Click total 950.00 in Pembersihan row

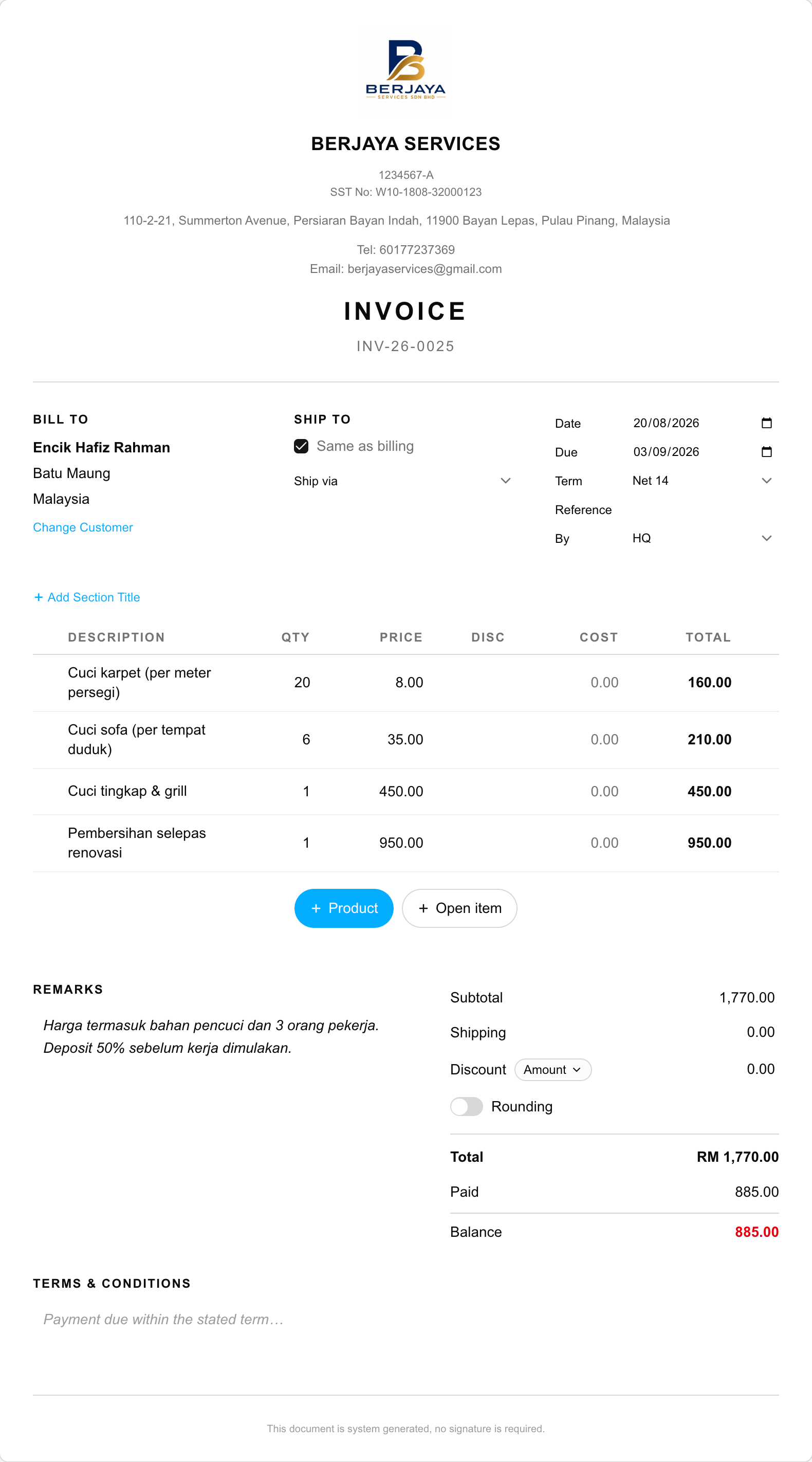[709, 843]
